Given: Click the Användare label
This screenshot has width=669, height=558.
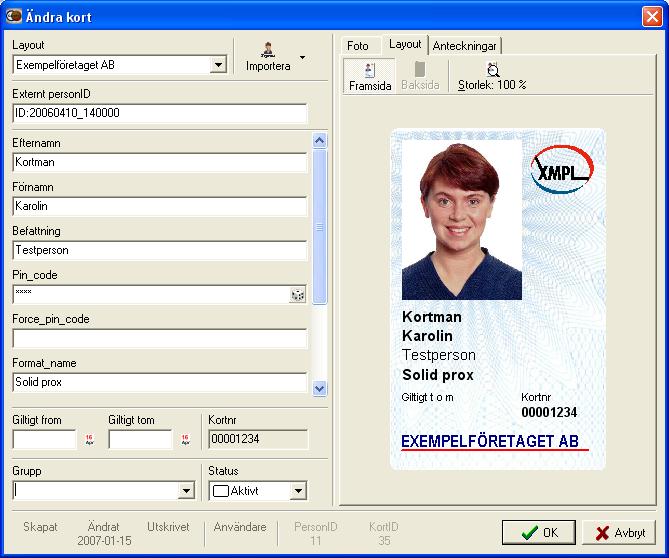Looking at the screenshot, I should [x=240, y=527].
